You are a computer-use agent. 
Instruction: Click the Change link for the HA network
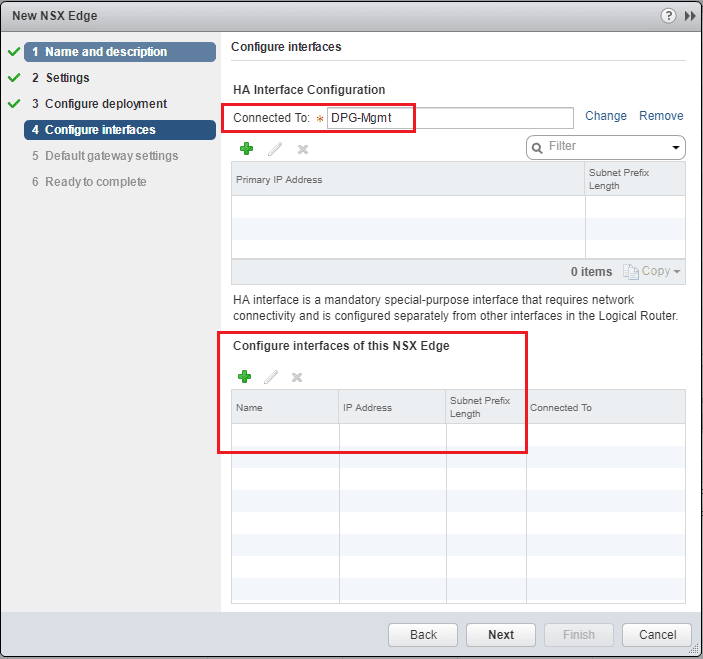[606, 116]
